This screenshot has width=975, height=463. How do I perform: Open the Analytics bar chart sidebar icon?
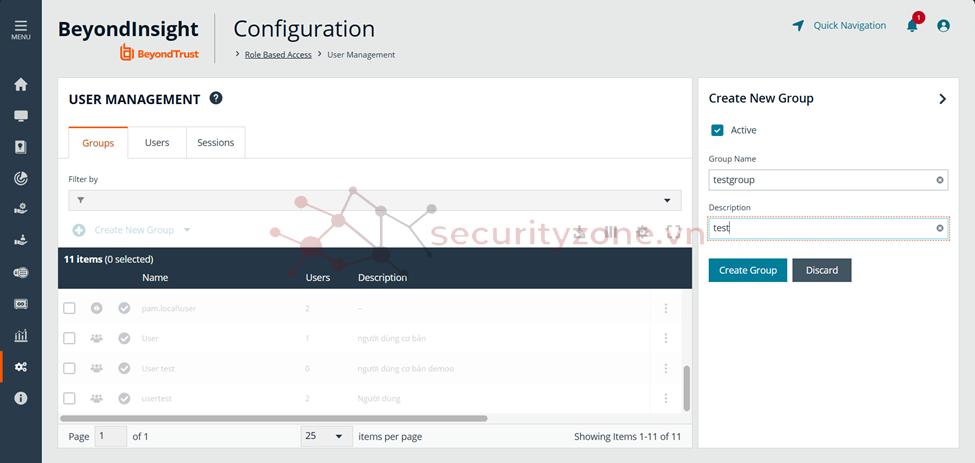[x=21, y=336]
